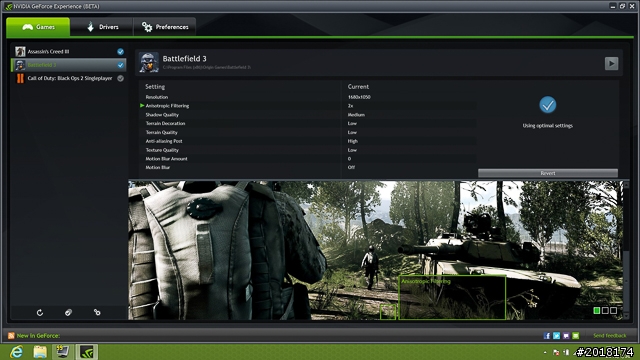Select the Motion Blur setting row
Image resolution: width=640 pixels, height=360 pixels.
tap(307, 167)
